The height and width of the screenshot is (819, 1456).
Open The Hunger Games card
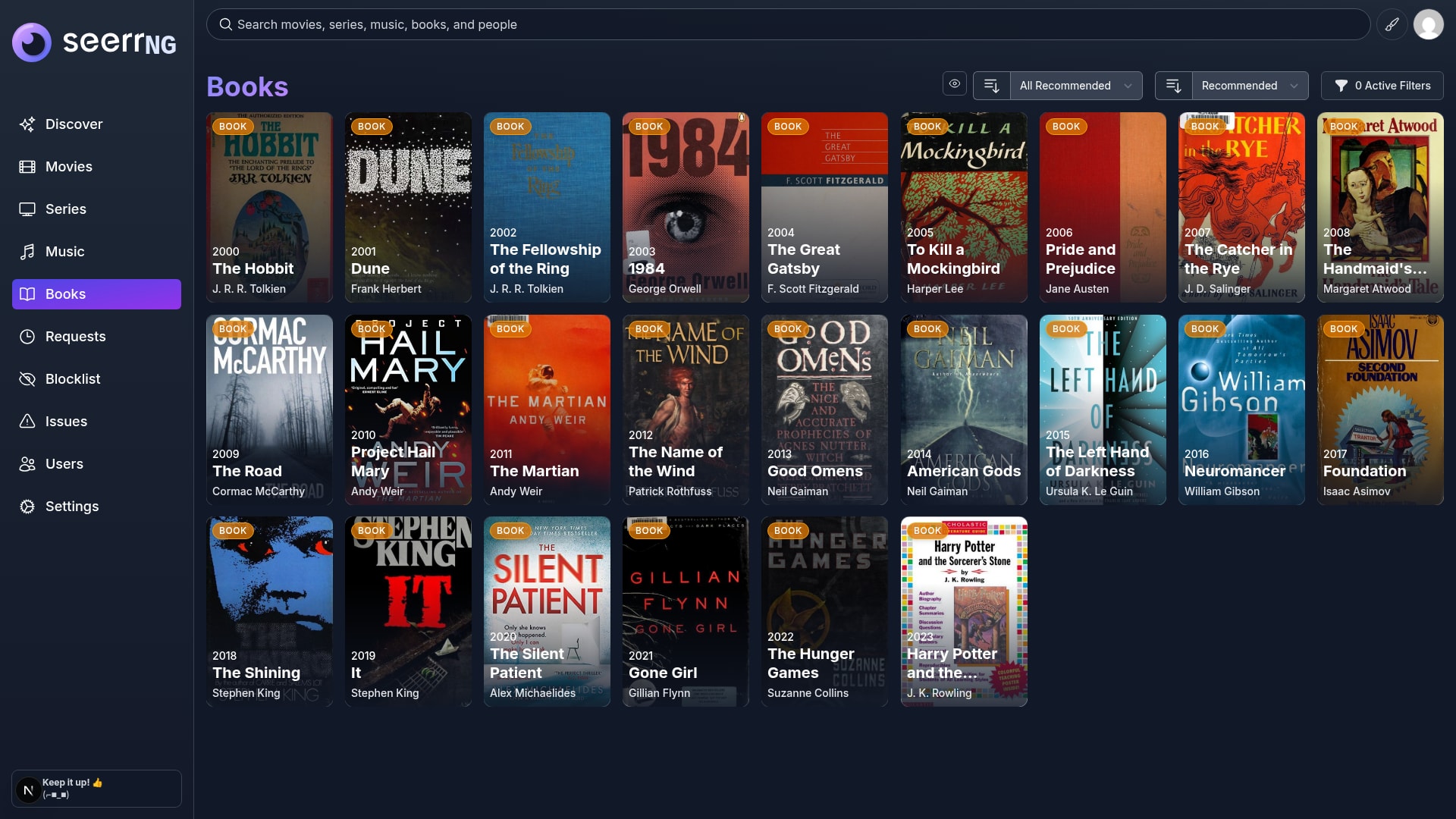pos(824,612)
